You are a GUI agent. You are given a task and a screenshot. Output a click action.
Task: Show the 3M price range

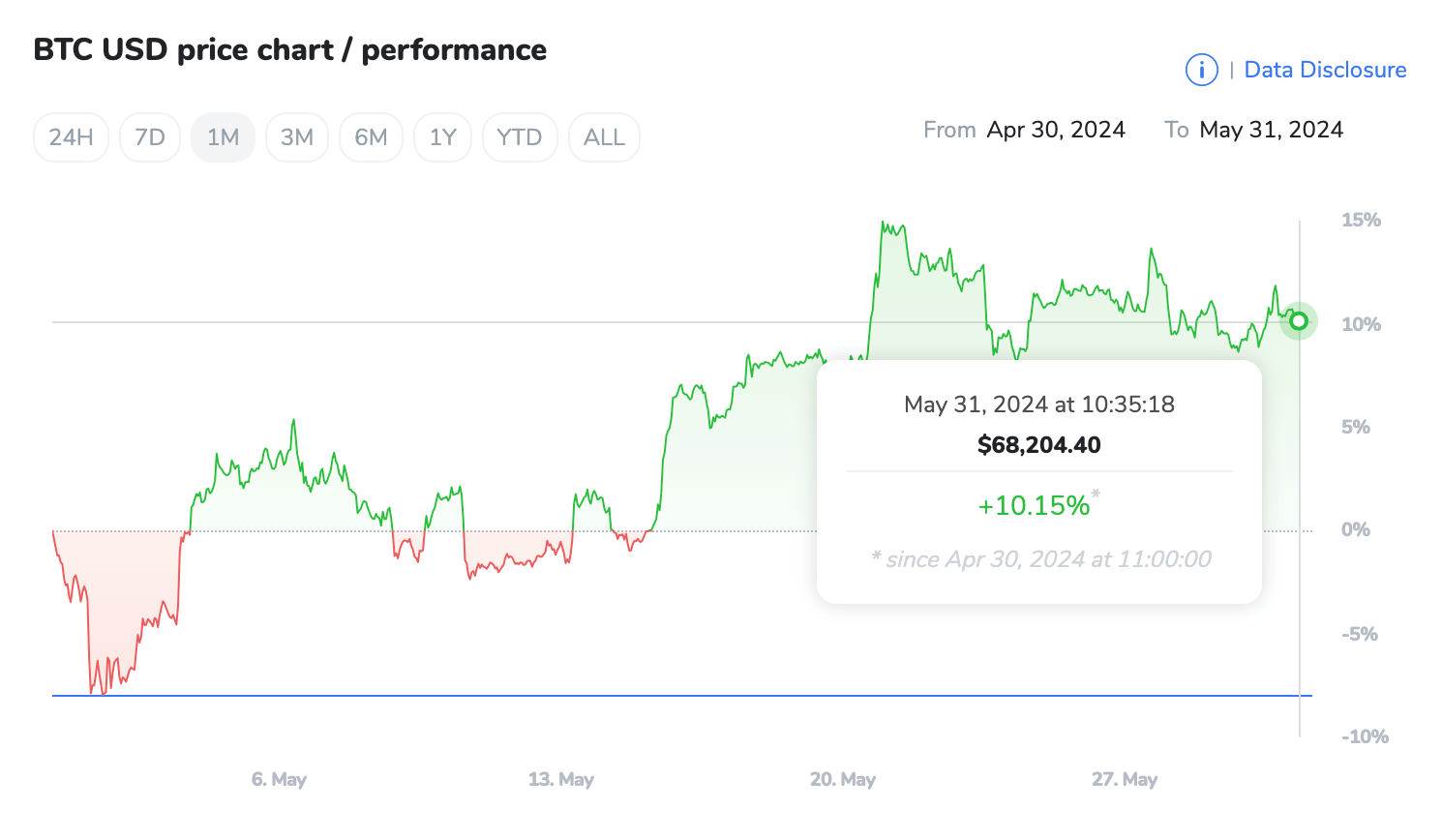[x=297, y=137]
